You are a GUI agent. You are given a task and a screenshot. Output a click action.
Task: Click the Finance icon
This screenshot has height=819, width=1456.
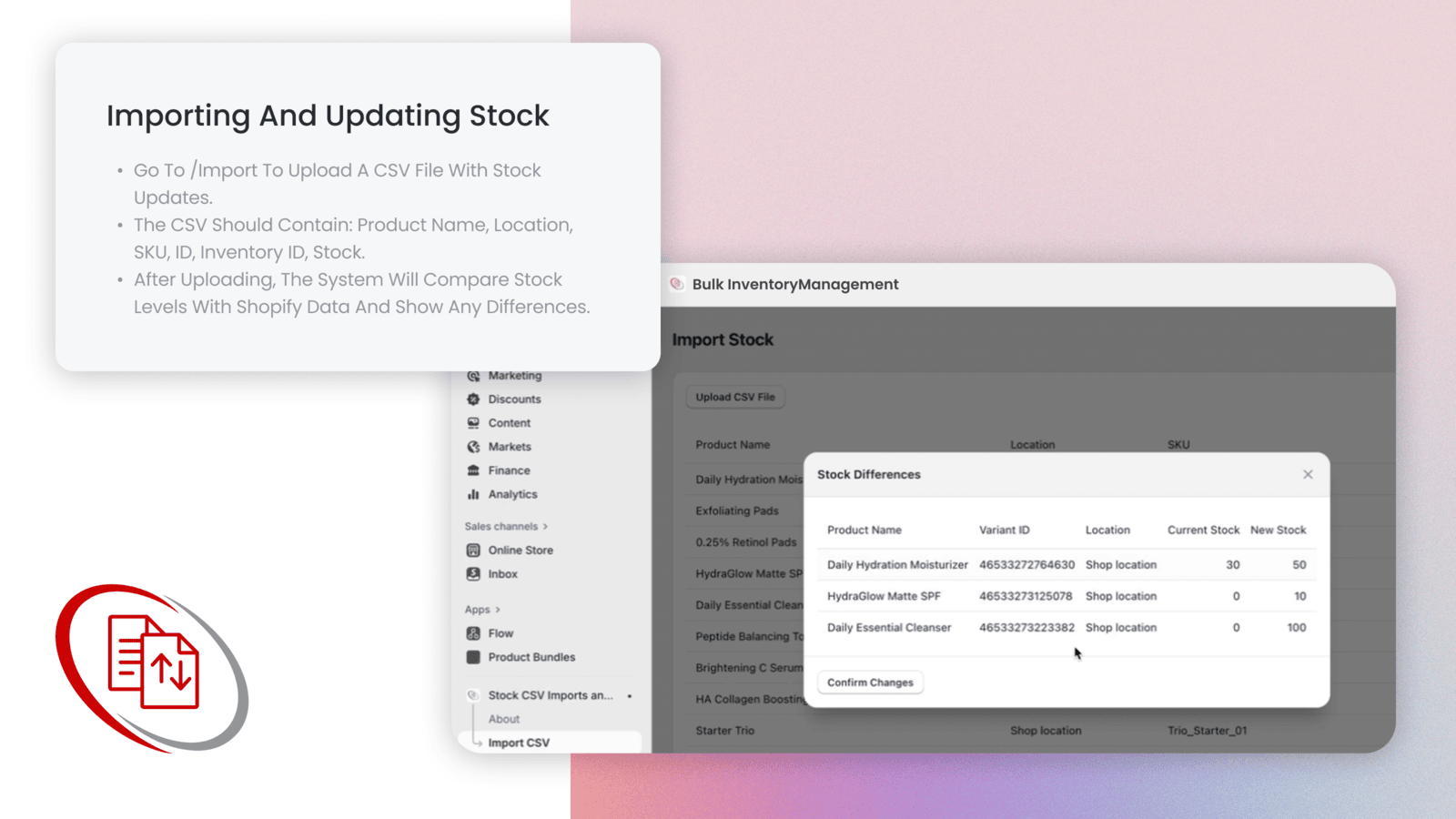[474, 470]
